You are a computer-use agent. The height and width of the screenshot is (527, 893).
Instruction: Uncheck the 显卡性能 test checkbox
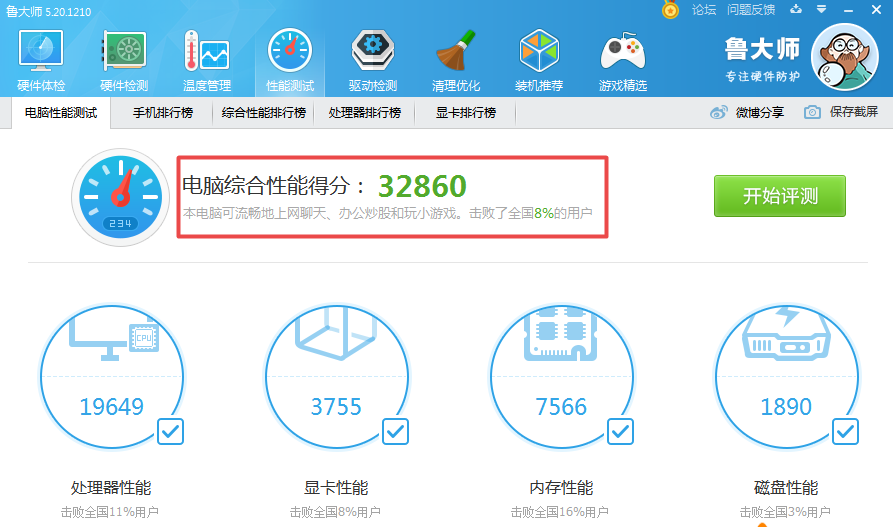tap(395, 431)
